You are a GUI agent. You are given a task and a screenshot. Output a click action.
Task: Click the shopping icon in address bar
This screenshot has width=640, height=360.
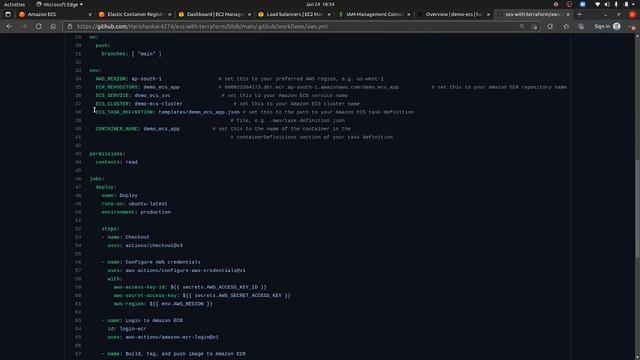coord(534,27)
